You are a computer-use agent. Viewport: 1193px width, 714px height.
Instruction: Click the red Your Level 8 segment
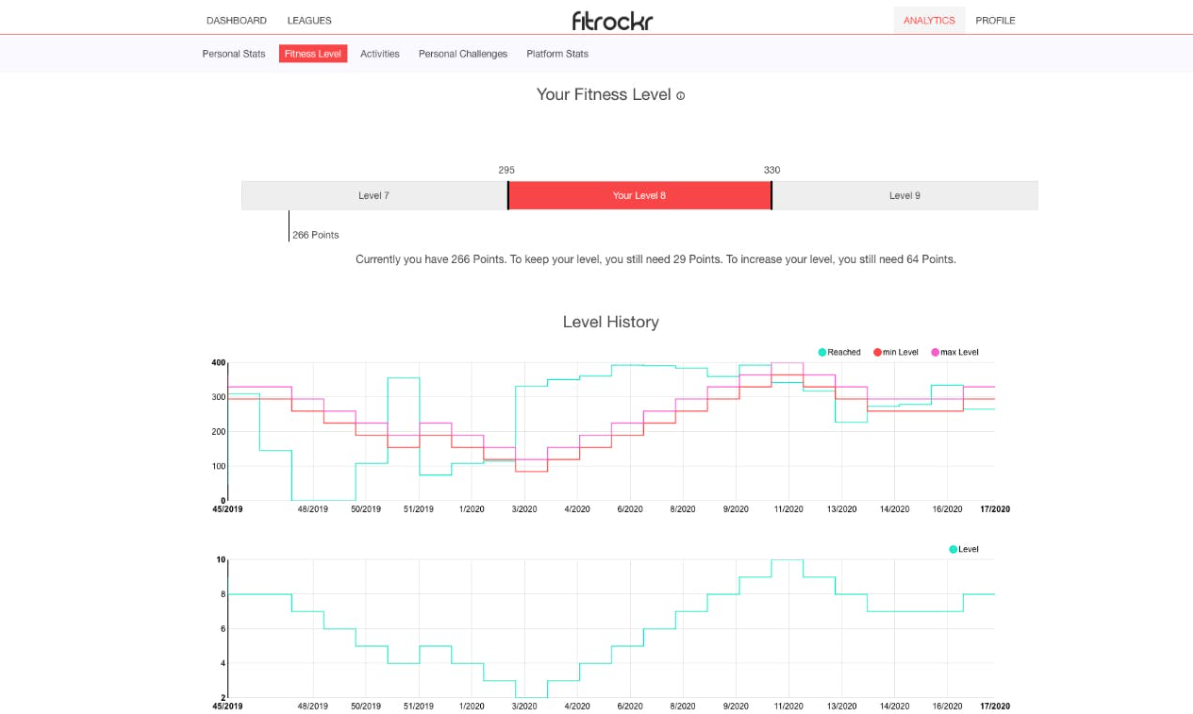coord(639,196)
